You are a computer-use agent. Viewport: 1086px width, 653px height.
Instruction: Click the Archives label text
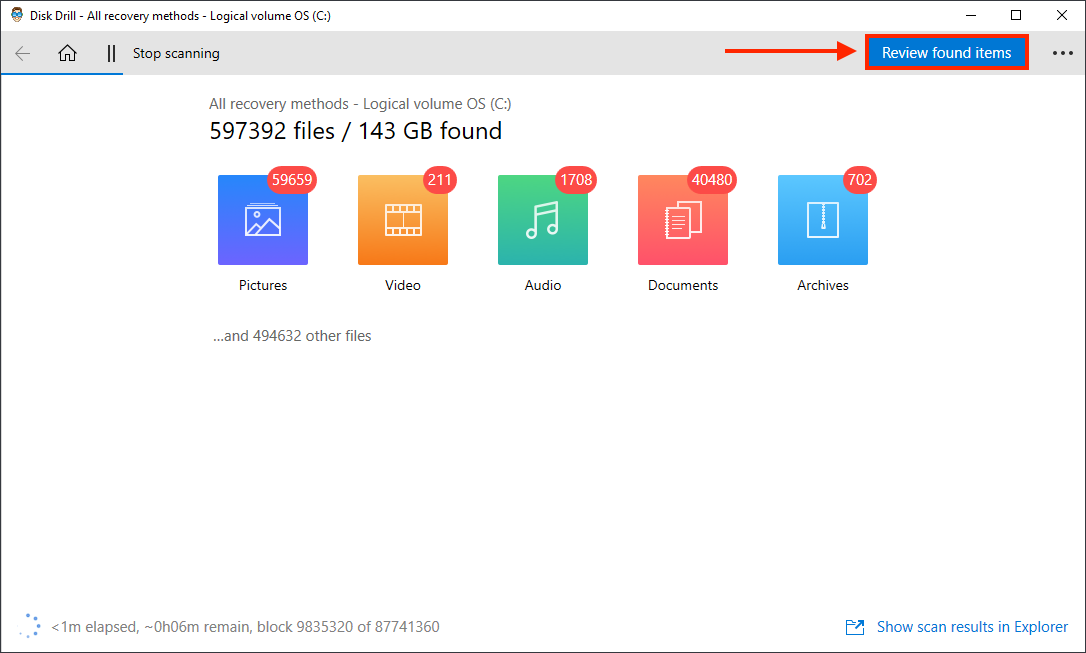(x=823, y=285)
